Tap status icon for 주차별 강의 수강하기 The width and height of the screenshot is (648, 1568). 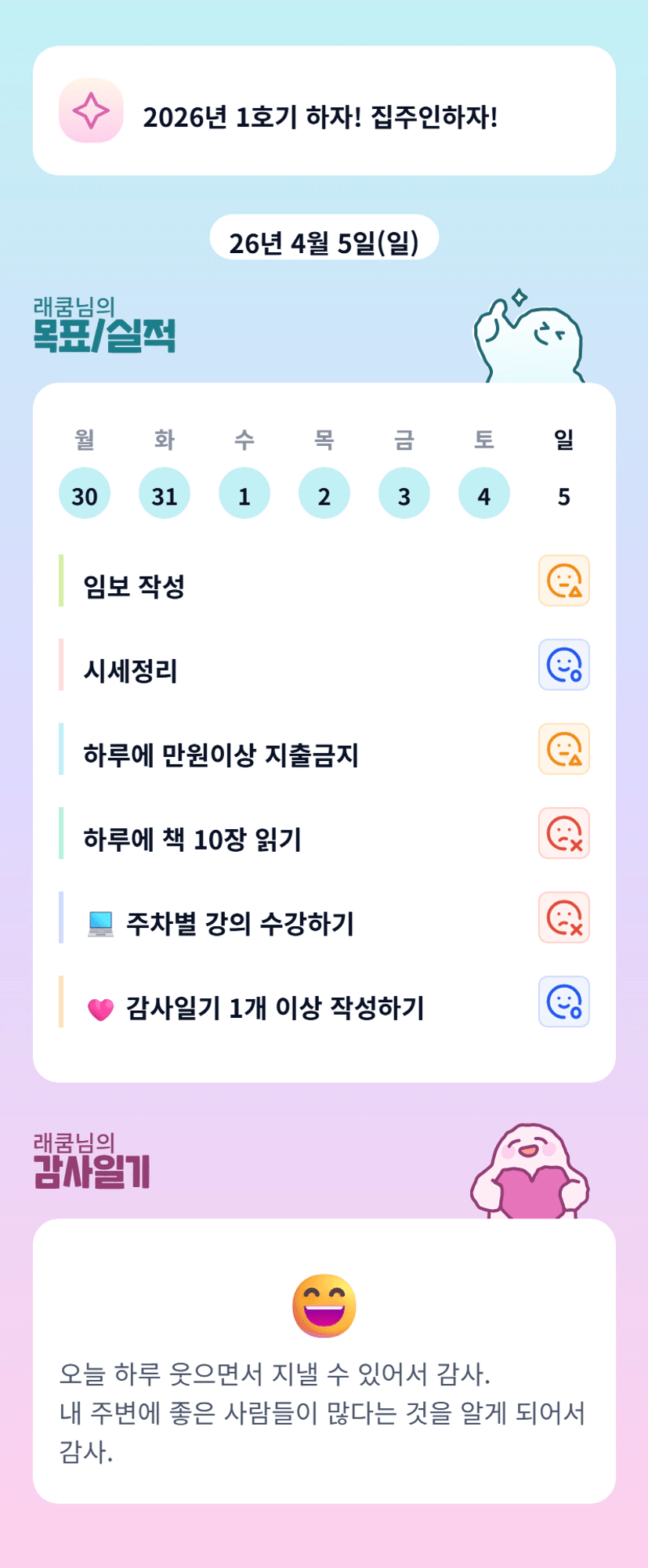click(563, 918)
